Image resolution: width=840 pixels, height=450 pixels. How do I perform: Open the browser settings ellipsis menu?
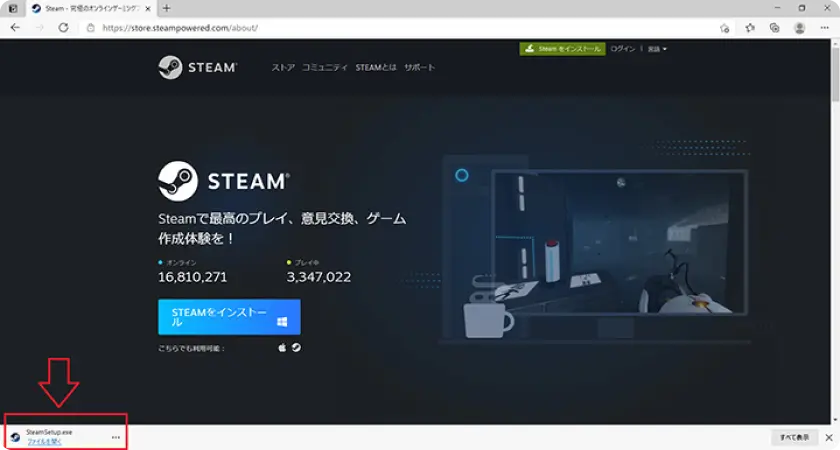[x=824, y=28]
